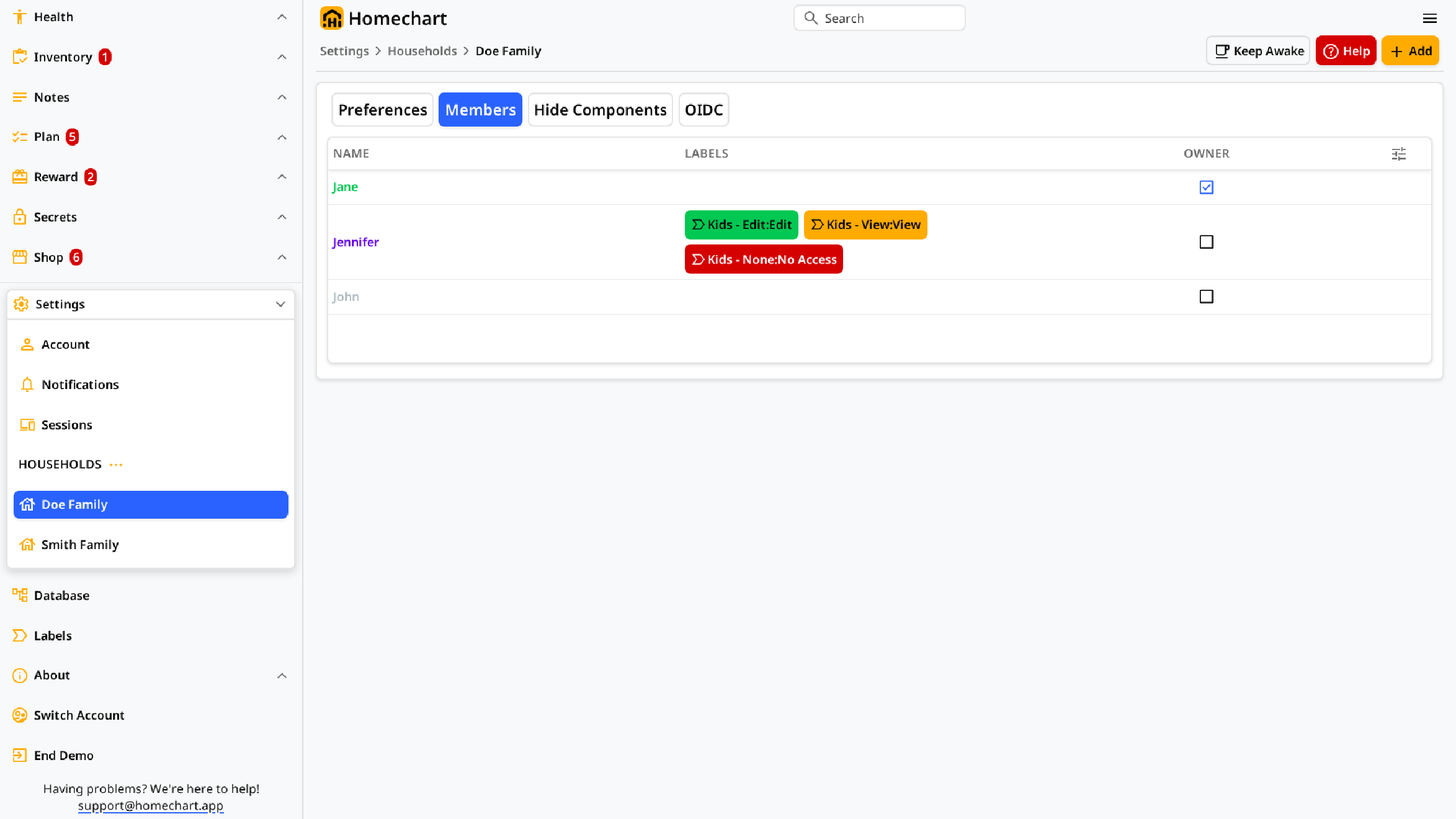Open member Jennifer link
This screenshot has height=819, width=1456.
[x=355, y=242]
